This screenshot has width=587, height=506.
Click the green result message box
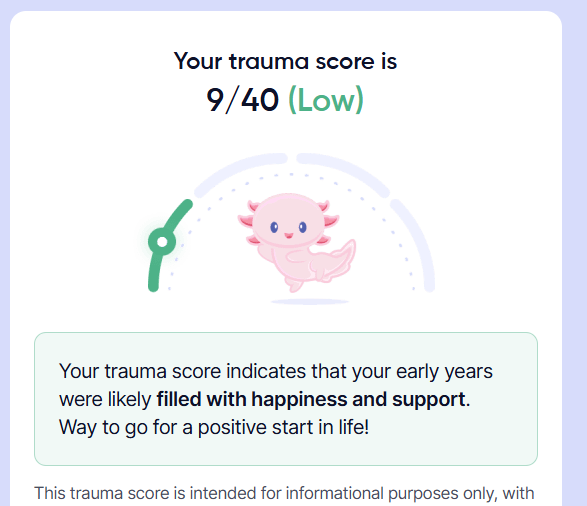point(286,399)
